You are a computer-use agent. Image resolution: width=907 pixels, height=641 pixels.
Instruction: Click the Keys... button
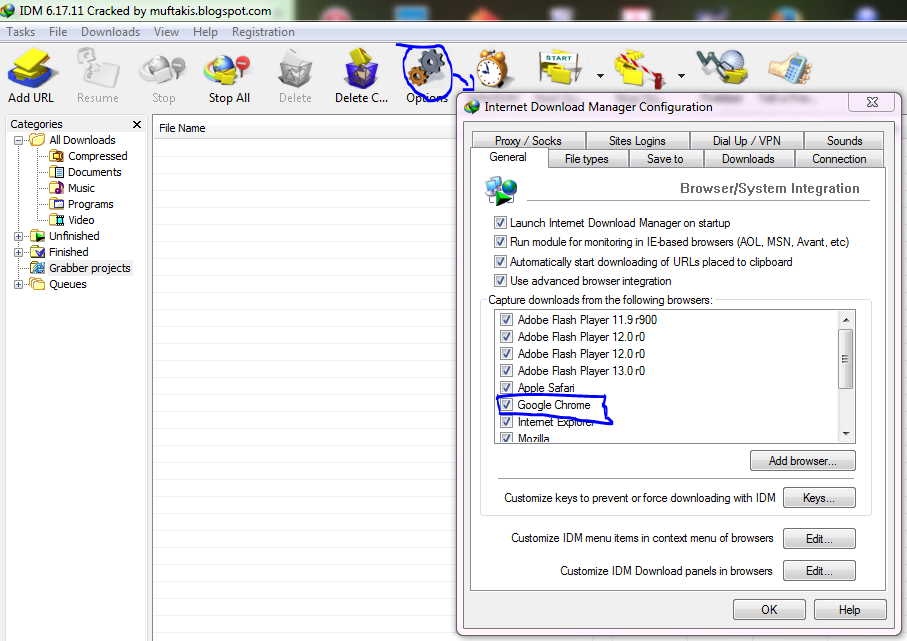[x=819, y=498]
